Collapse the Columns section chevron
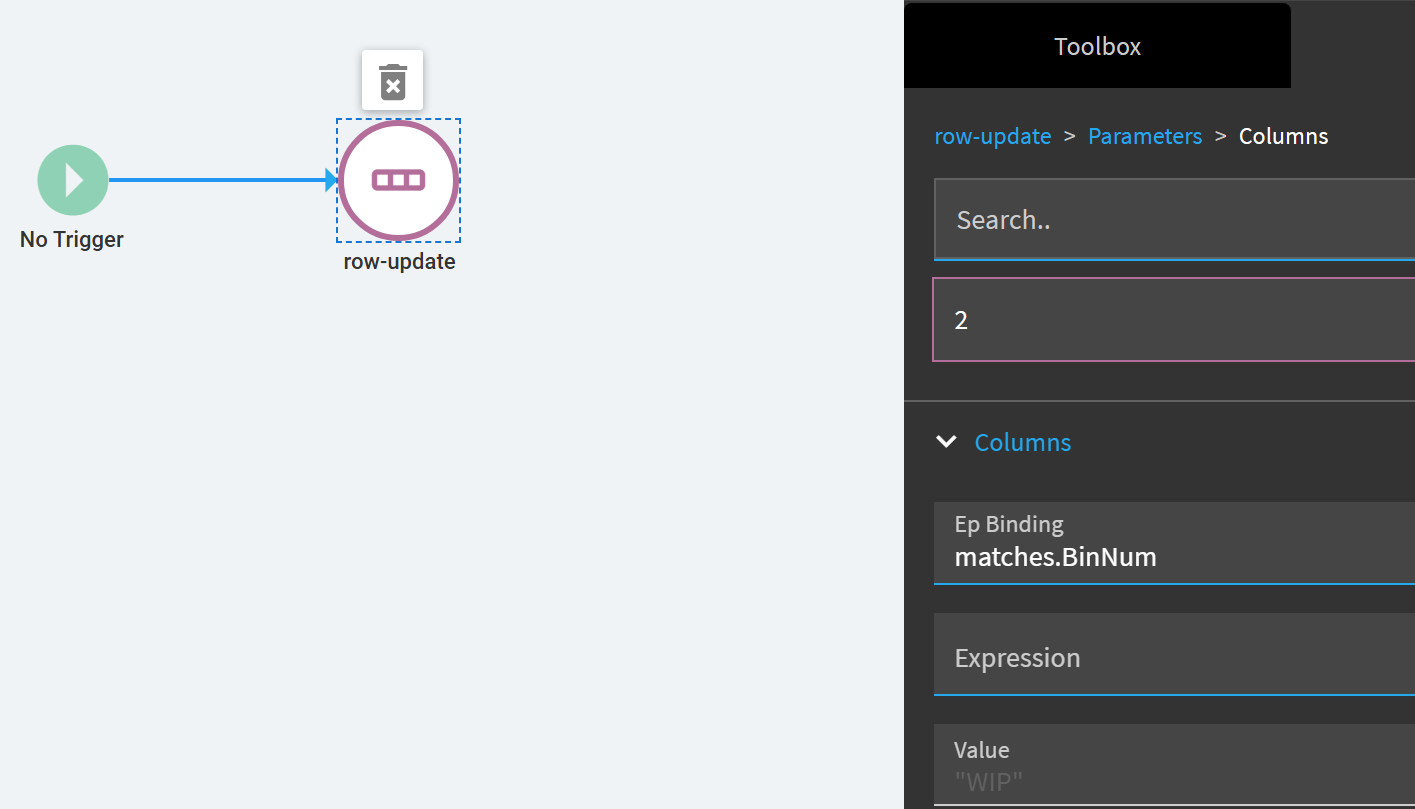Viewport: 1415px width, 809px height. (946, 442)
